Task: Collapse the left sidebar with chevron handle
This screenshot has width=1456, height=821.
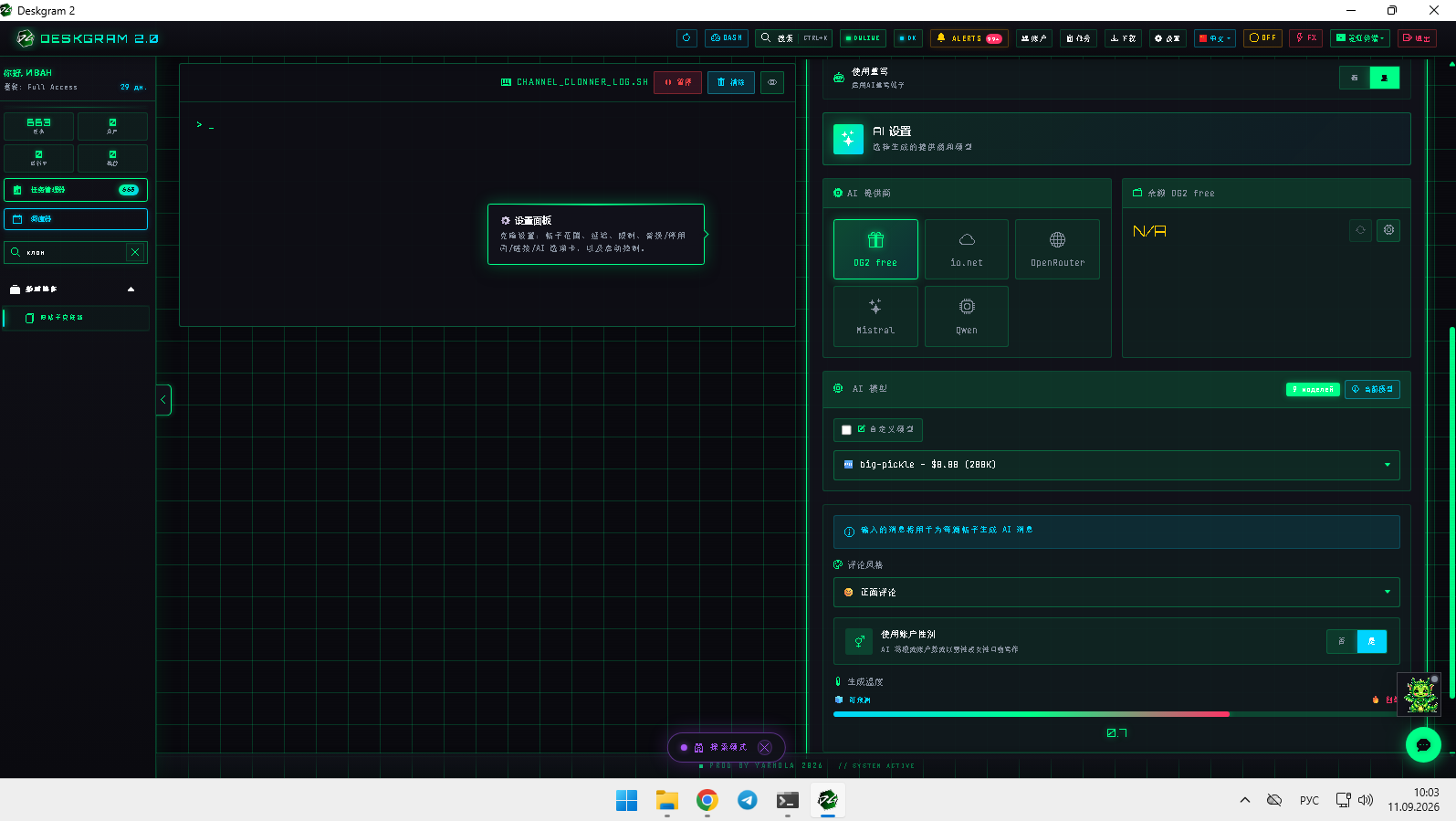Action: pos(163,400)
